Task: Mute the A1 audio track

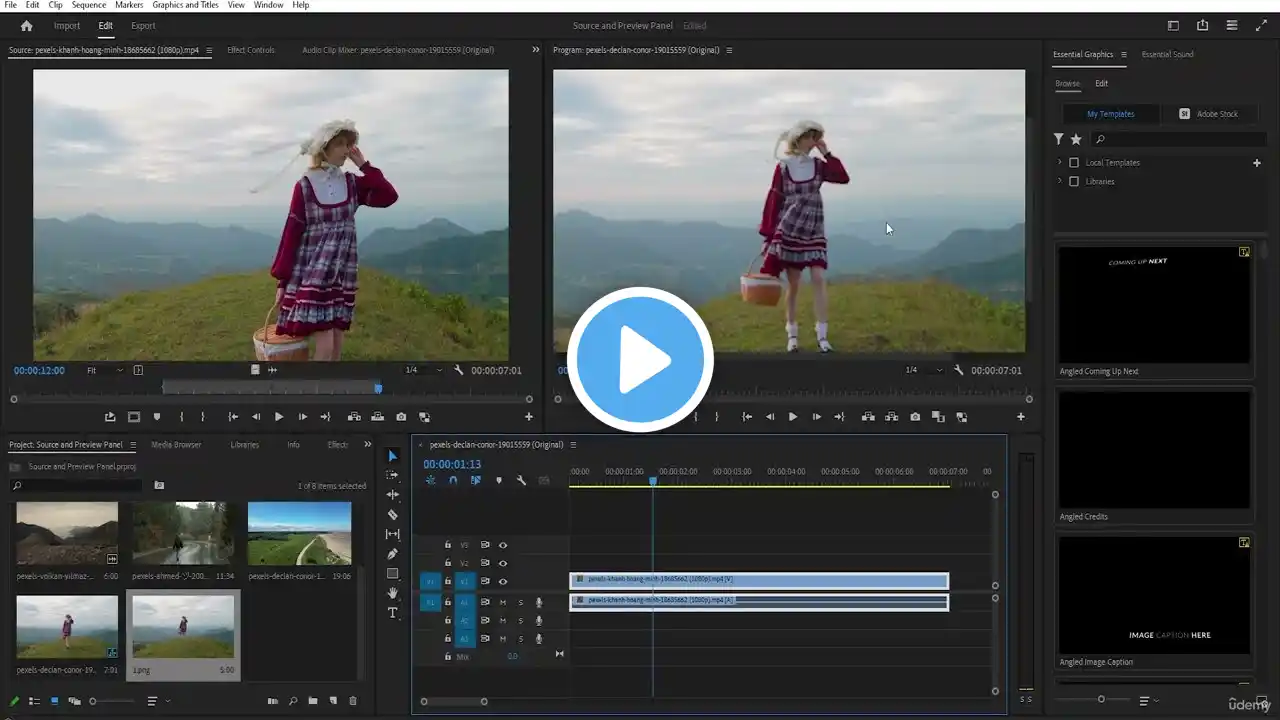Action: (x=502, y=602)
